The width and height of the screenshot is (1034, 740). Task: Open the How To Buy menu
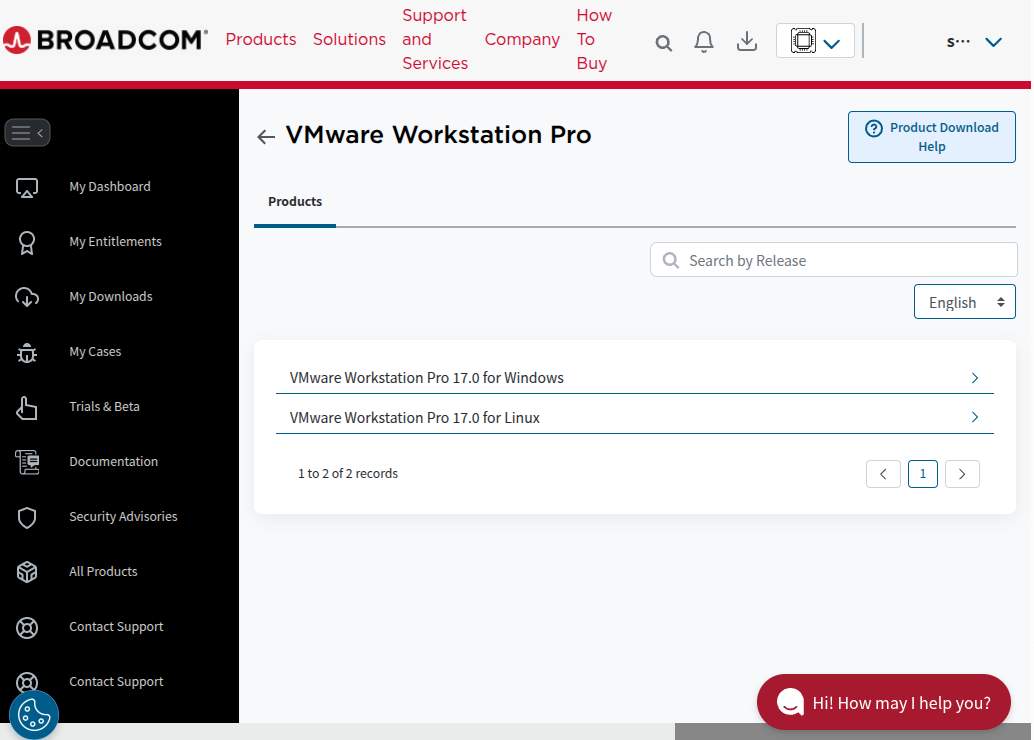(593, 40)
